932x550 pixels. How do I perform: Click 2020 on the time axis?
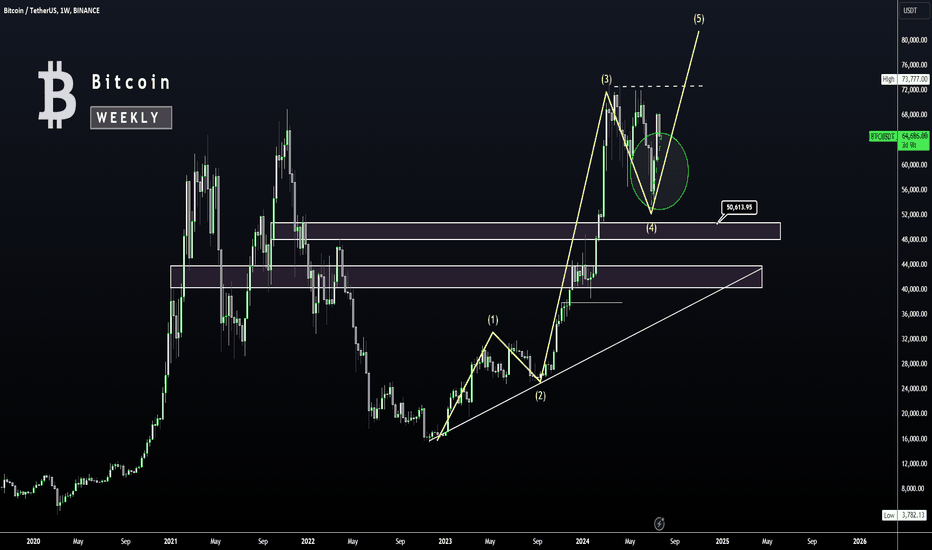(33, 541)
